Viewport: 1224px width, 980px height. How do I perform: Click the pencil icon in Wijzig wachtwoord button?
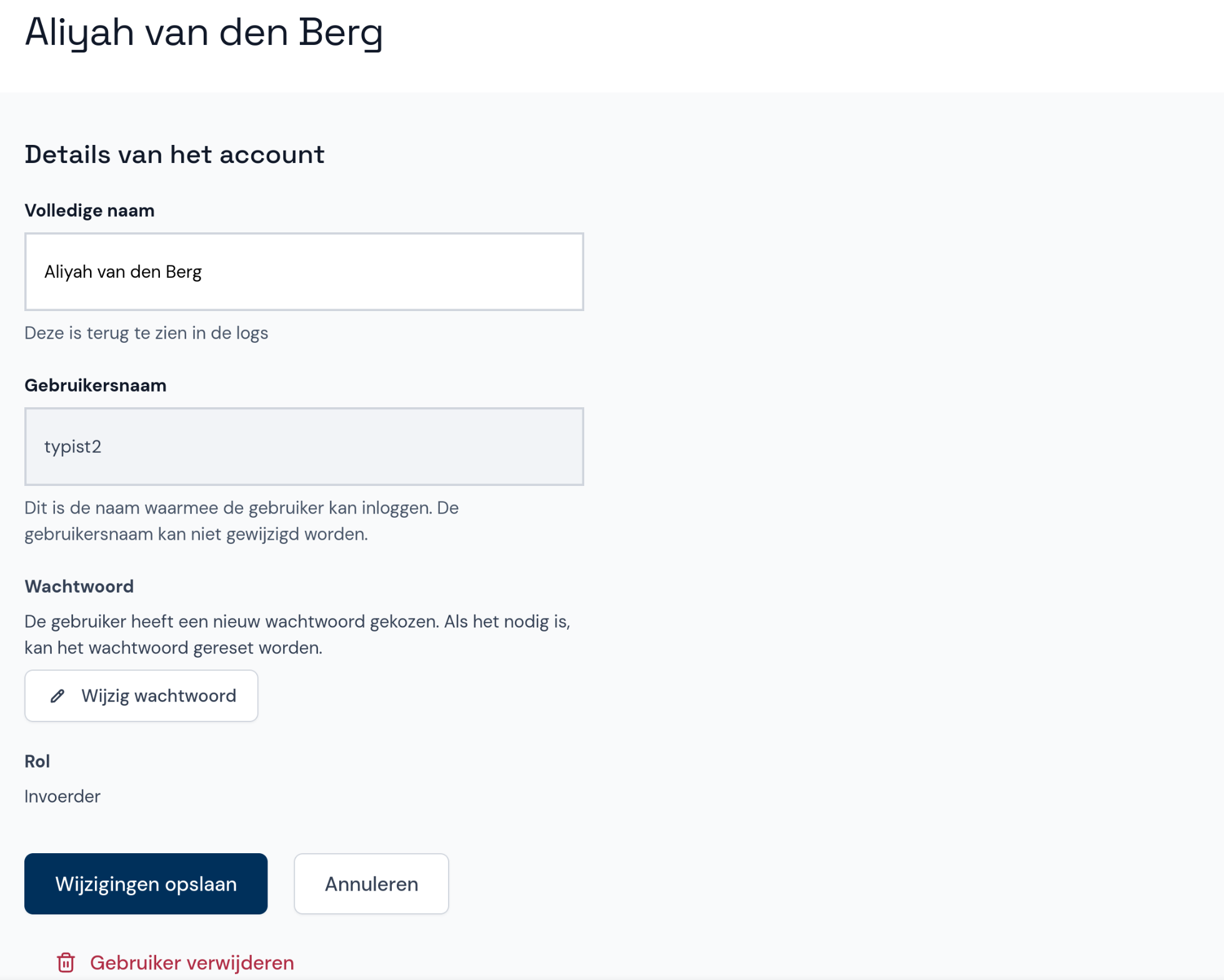(x=57, y=696)
